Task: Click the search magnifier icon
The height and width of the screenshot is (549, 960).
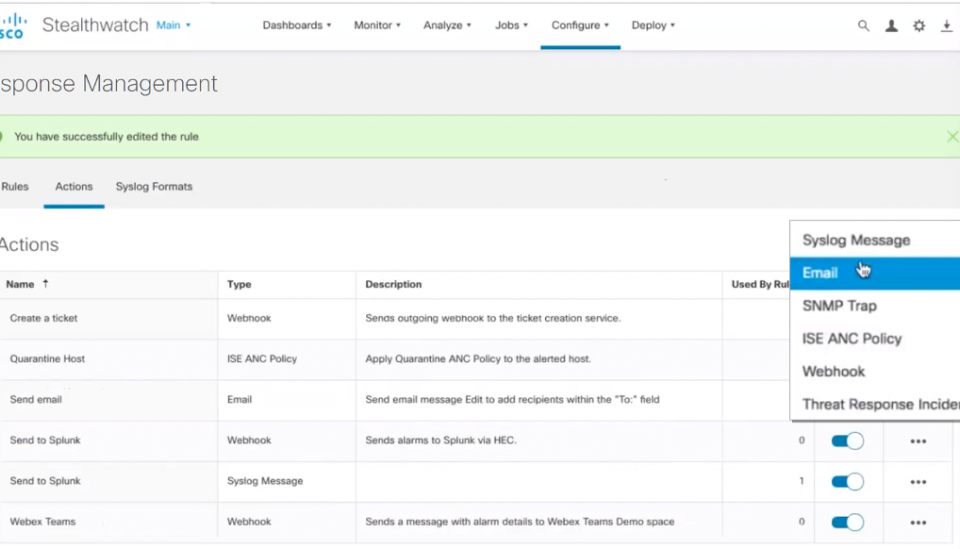Action: pos(863,26)
